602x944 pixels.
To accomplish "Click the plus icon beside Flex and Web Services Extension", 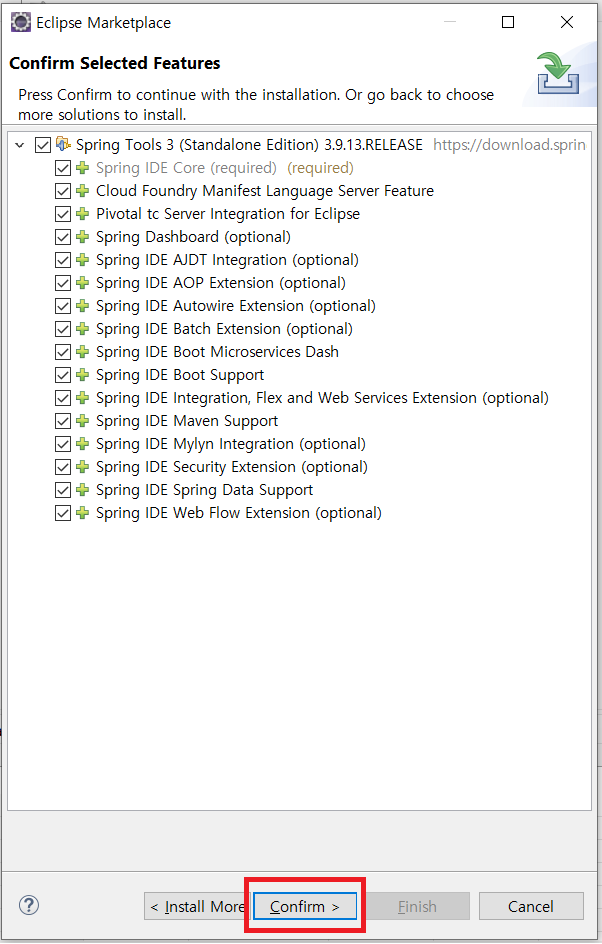I will pos(82,398).
